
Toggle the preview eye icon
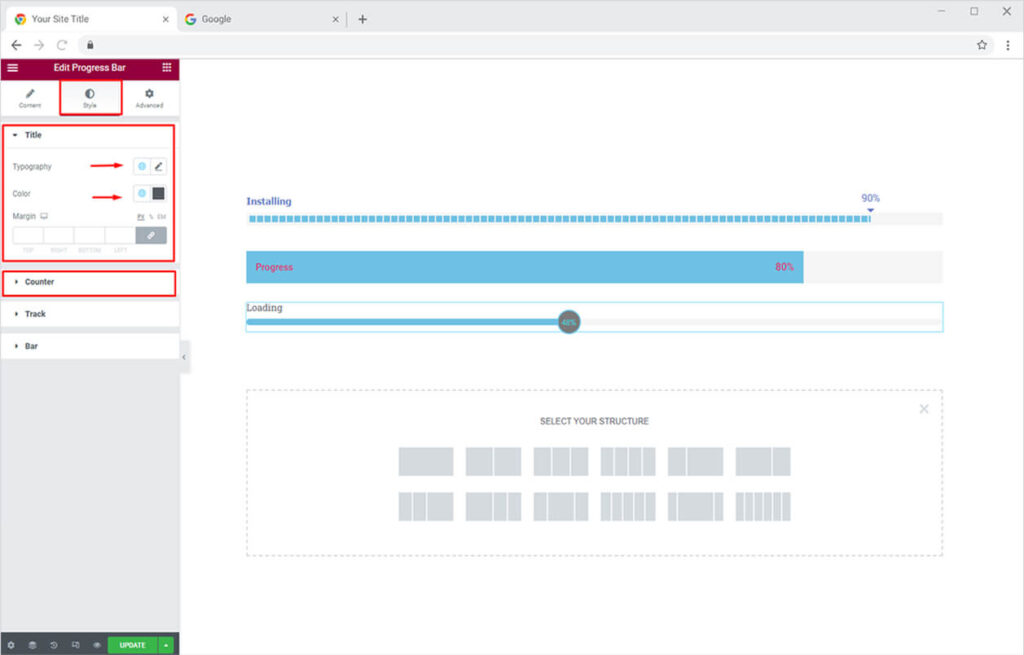pyautogui.click(x=97, y=645)
